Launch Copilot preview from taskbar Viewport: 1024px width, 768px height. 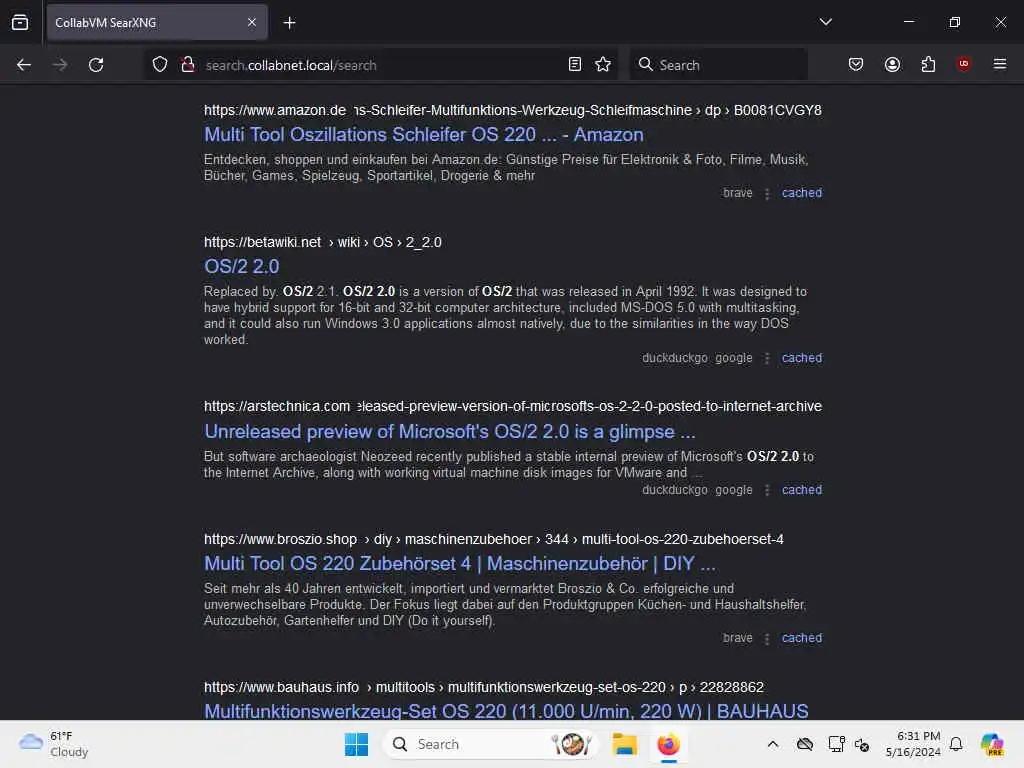(992, 744)
